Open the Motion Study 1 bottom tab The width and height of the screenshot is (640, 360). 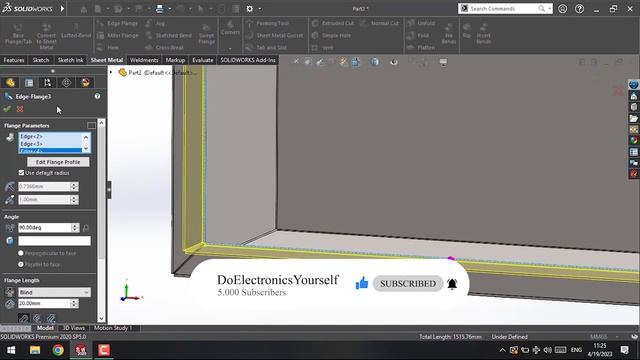(x=113, y=328)
